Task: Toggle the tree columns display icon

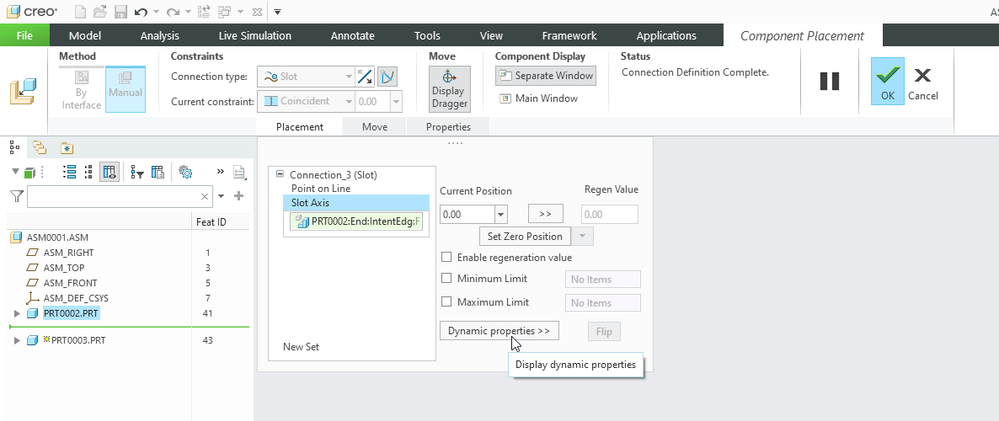Action: pyautogui.click(x=109, y=172)
